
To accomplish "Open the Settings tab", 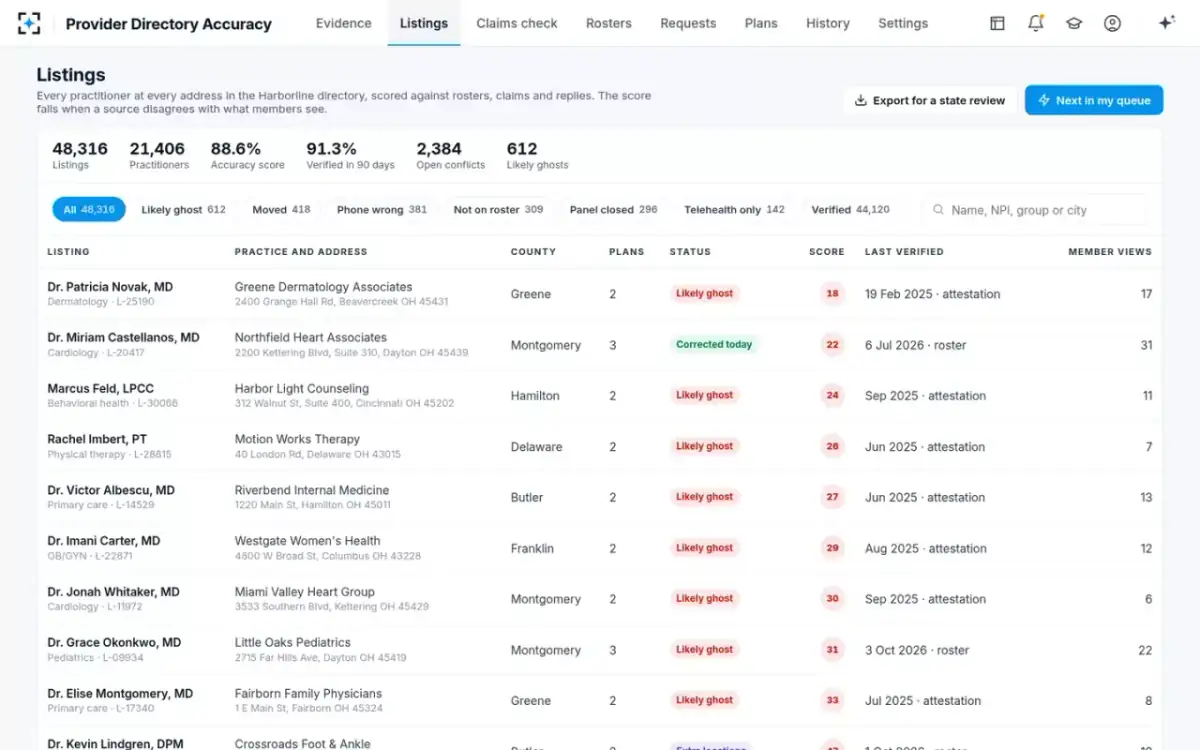I will (903, 23).
